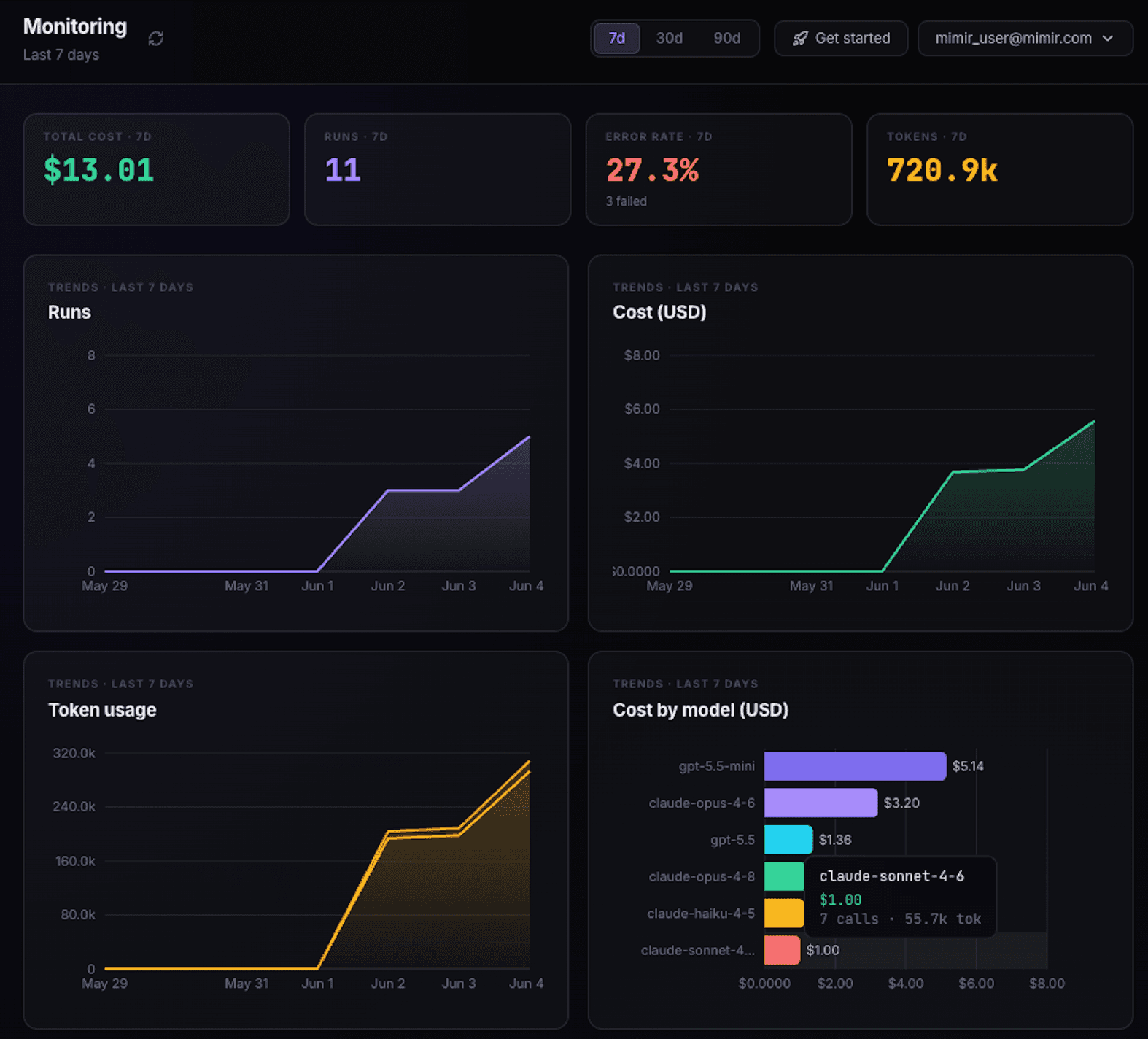
Task: Click the 720.9k tokens value
Action: coord(942,170)
